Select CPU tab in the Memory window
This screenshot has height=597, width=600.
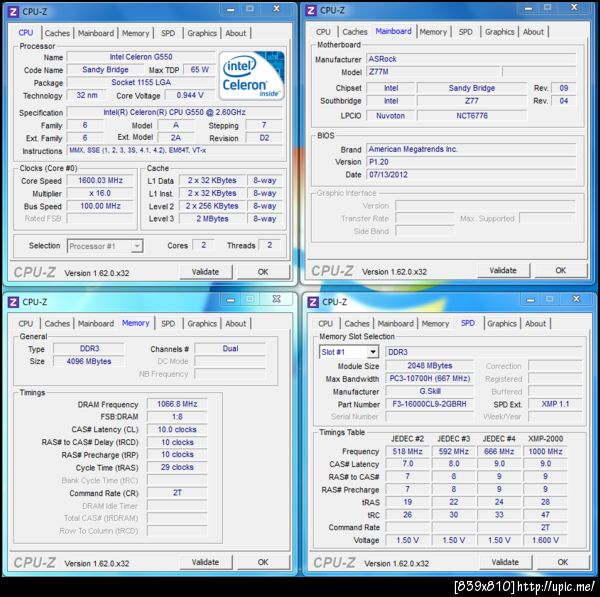[26, 324]
